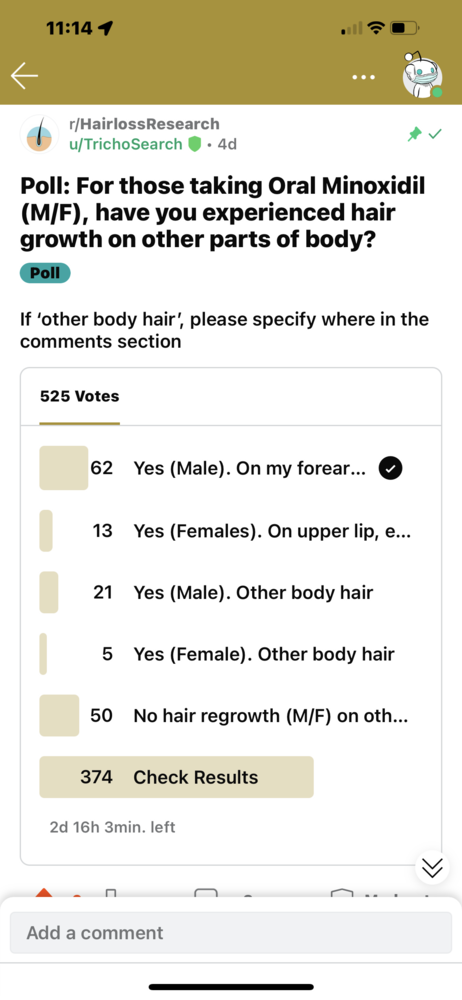The width and height of the screenshot is (462, 1000).
Task: Open the r/HairlossResearch link
Action: (144, 124)
